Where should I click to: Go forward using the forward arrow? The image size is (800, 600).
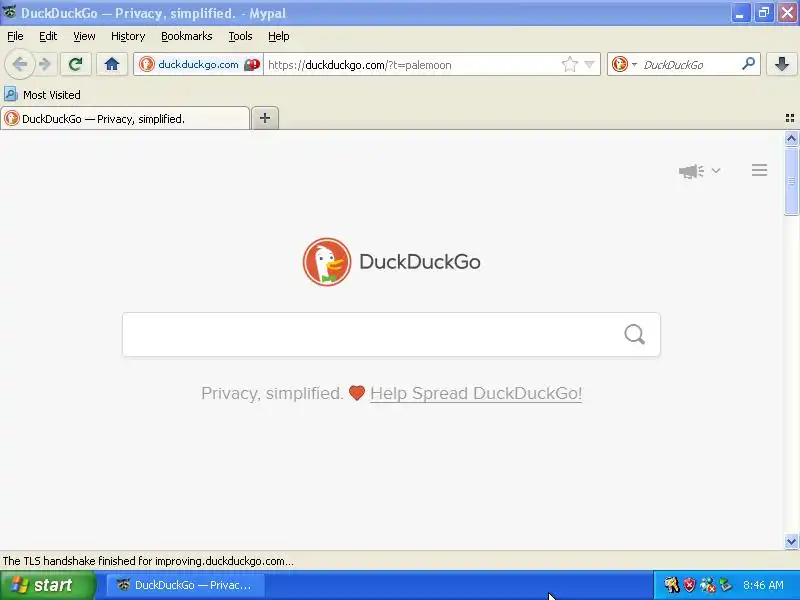coord(45,65)
